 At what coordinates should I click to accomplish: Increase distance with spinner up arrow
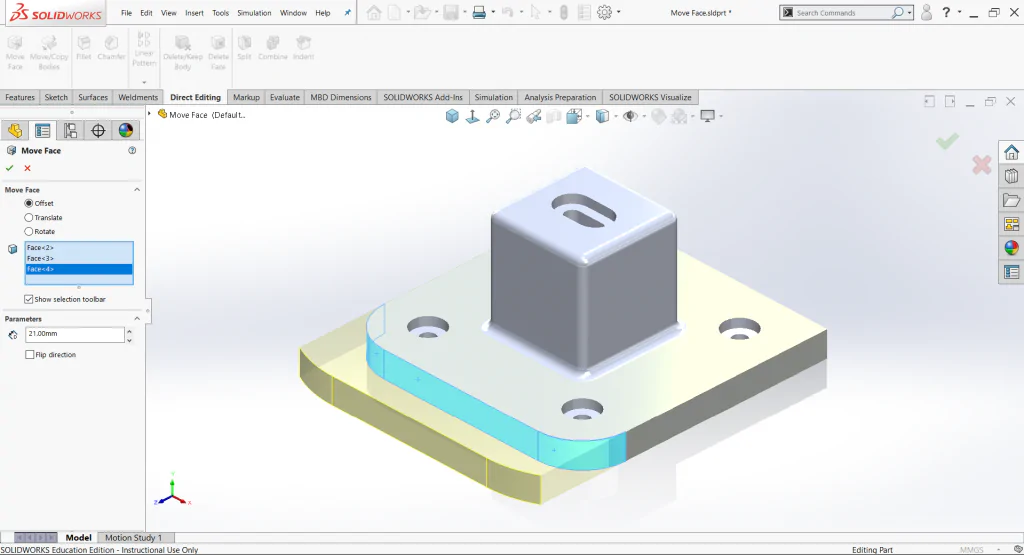129,331
